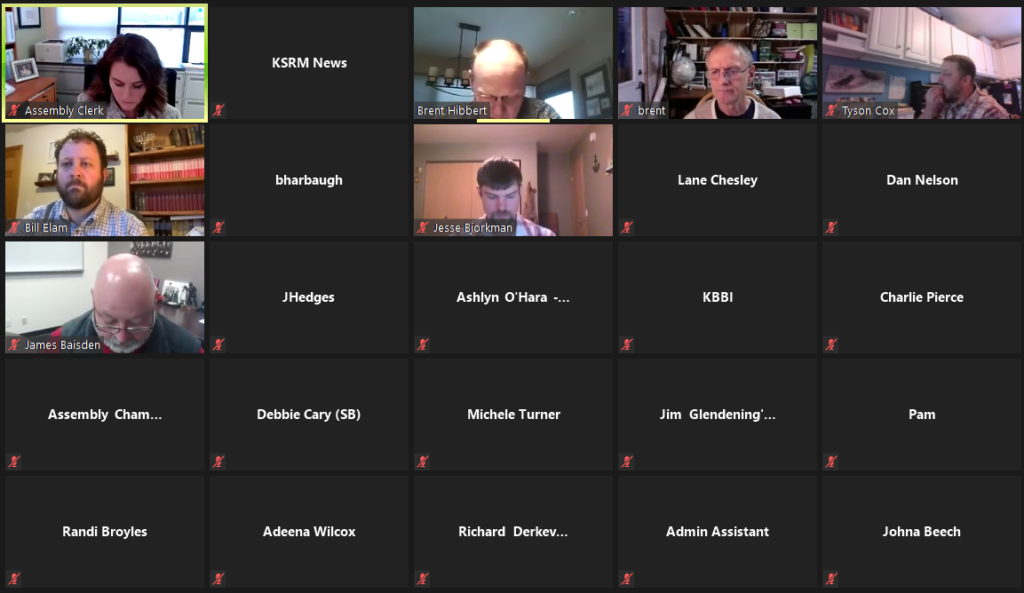Click muted mic icon on Pam tile
Screen dimensions: 1024x593
point(831,462)
